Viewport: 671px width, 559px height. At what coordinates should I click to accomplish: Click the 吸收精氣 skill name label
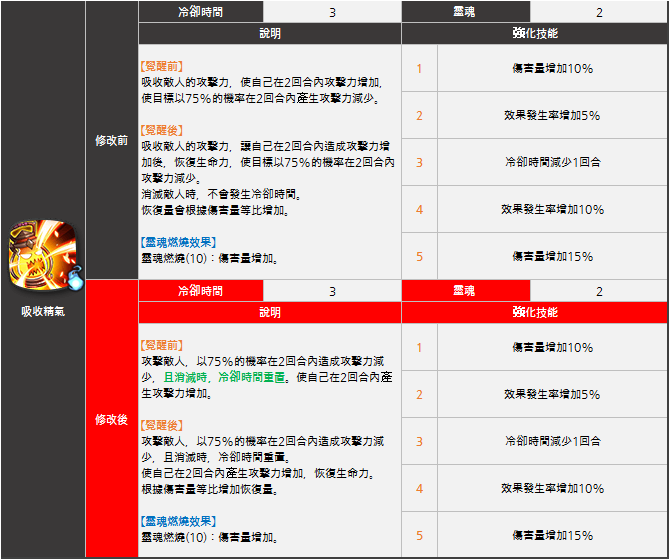point(43,311)
